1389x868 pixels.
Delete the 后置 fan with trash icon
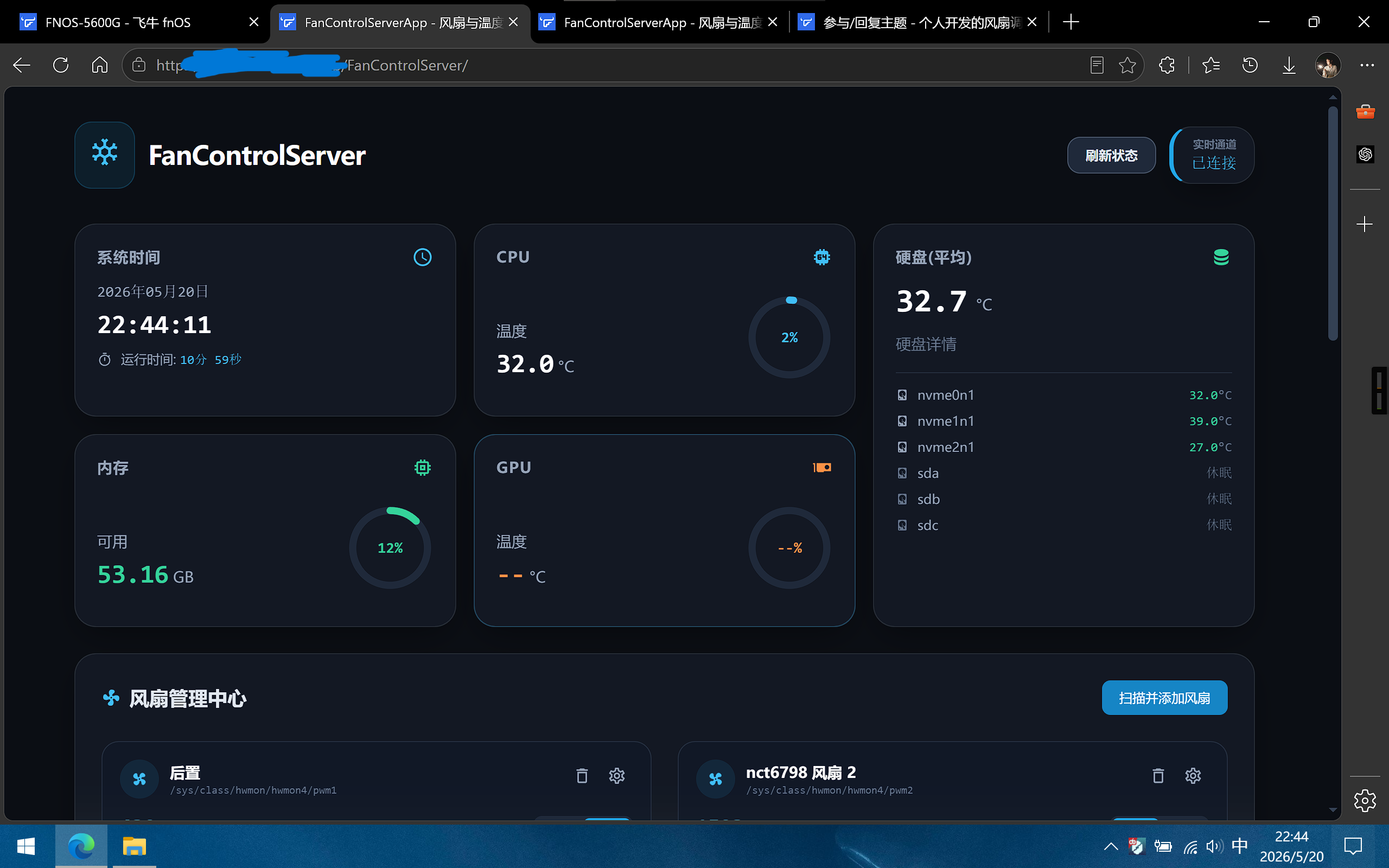[x=582, y=776]
